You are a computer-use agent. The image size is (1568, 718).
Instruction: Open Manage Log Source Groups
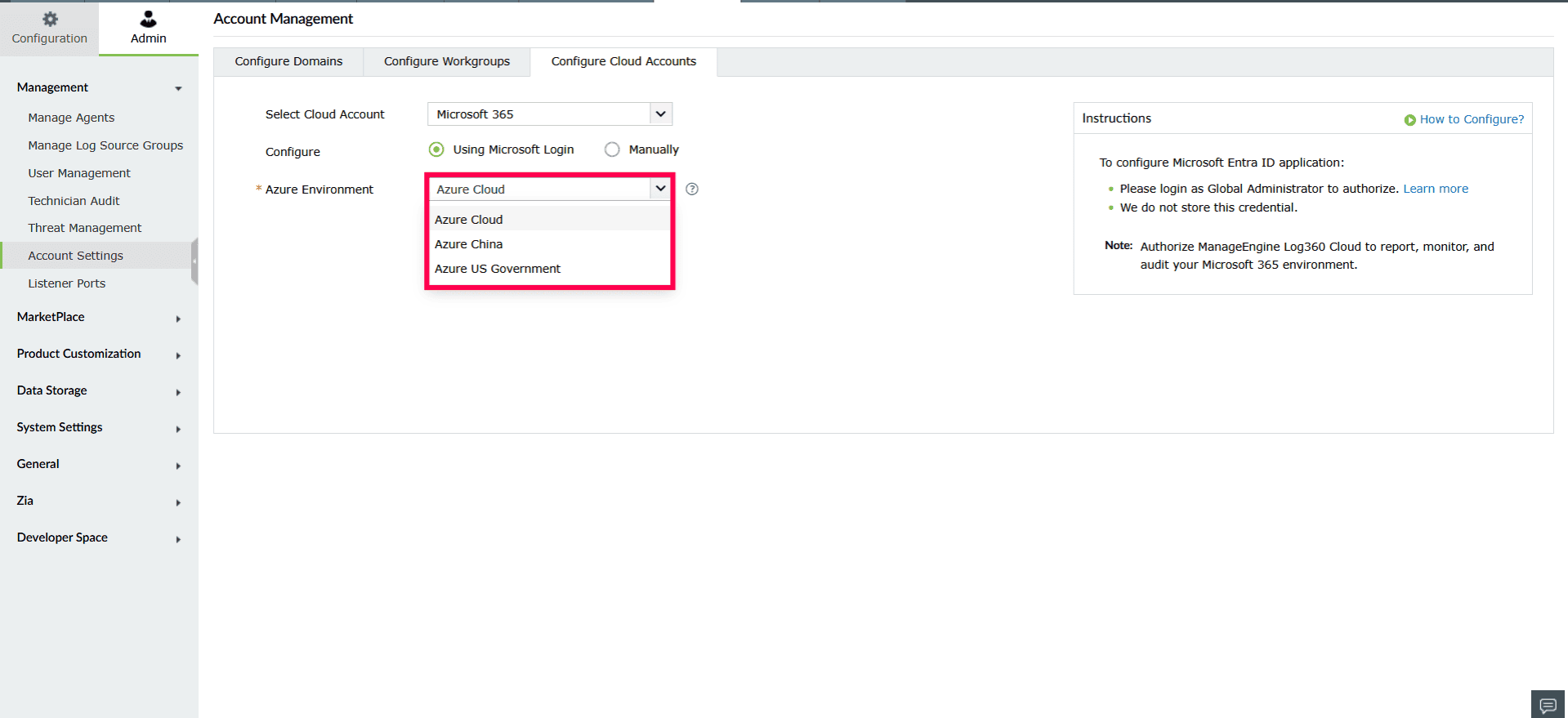105,145
